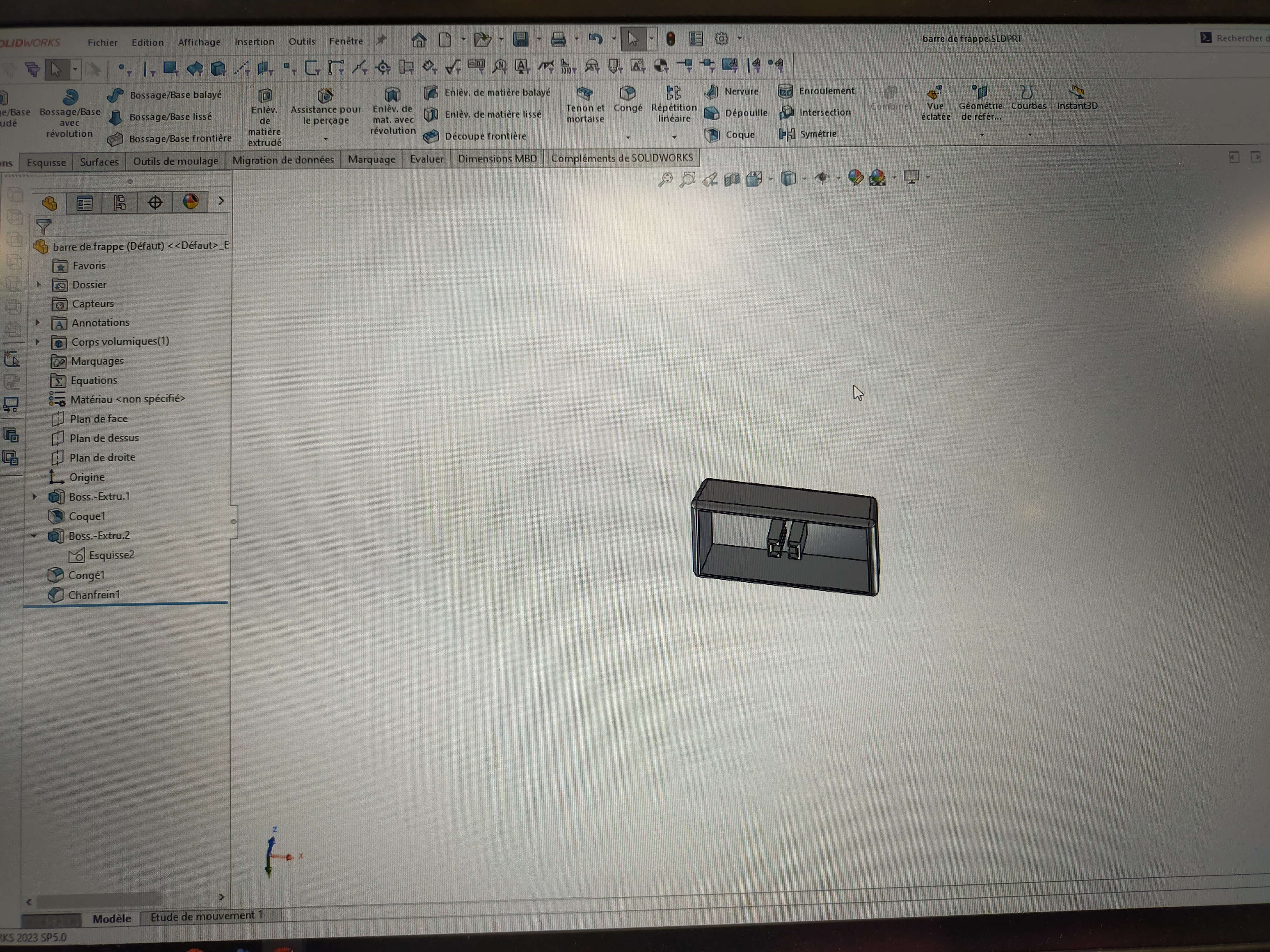Open Répétition linéaire dropdown arrow

(x=674, y=137)
